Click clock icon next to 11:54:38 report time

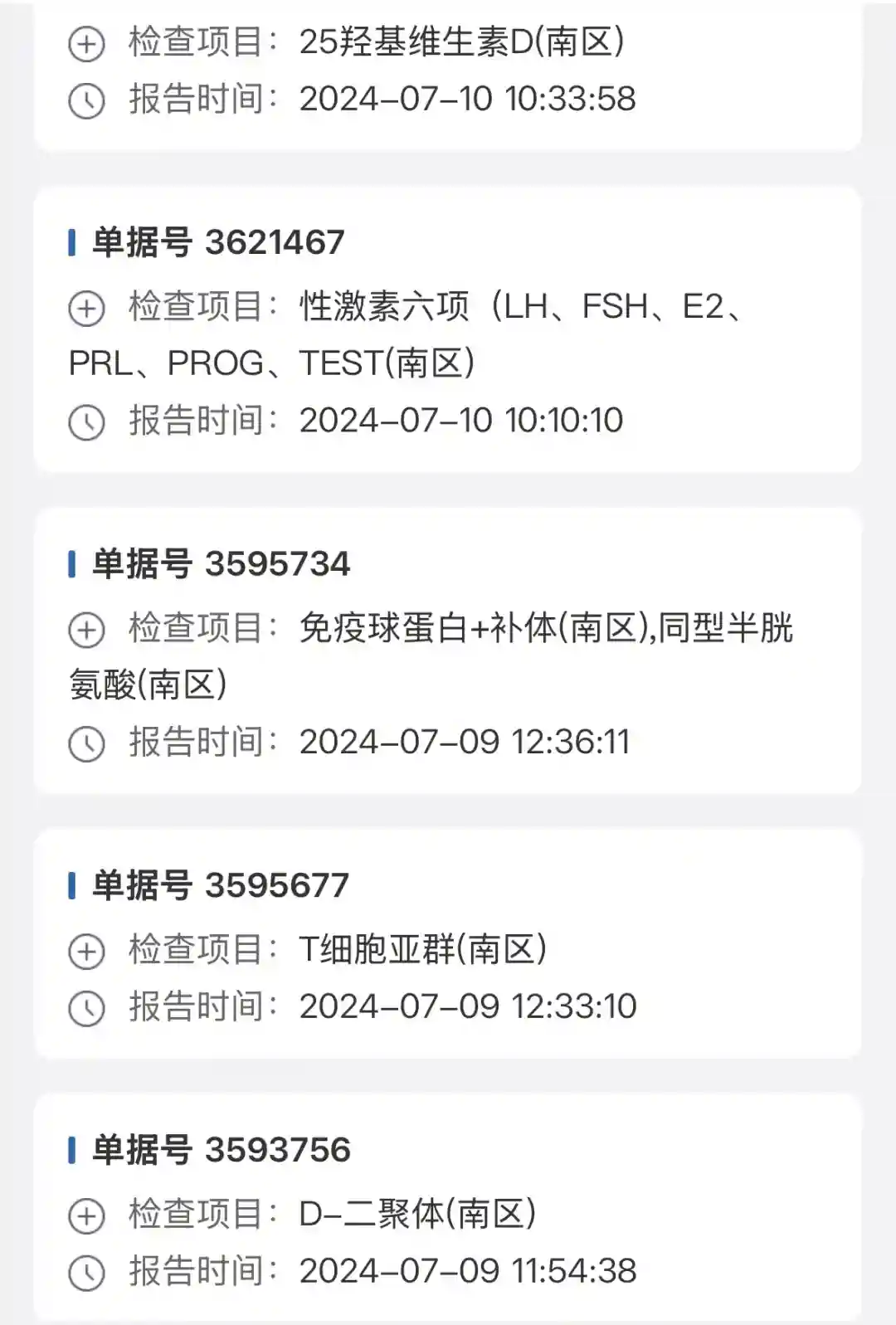86,1273
